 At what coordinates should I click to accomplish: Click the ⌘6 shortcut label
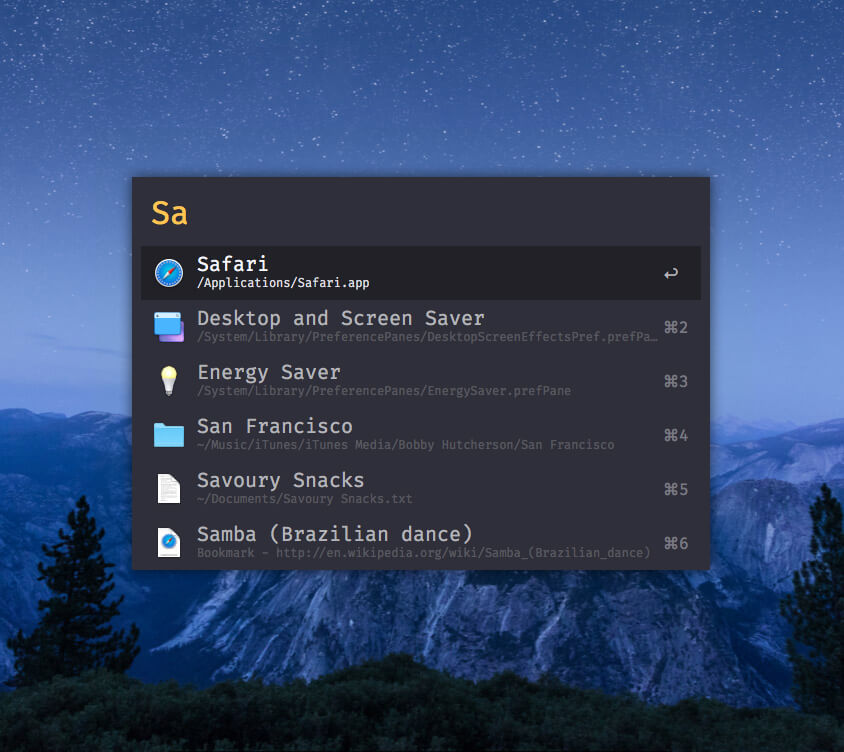point(676,543)
